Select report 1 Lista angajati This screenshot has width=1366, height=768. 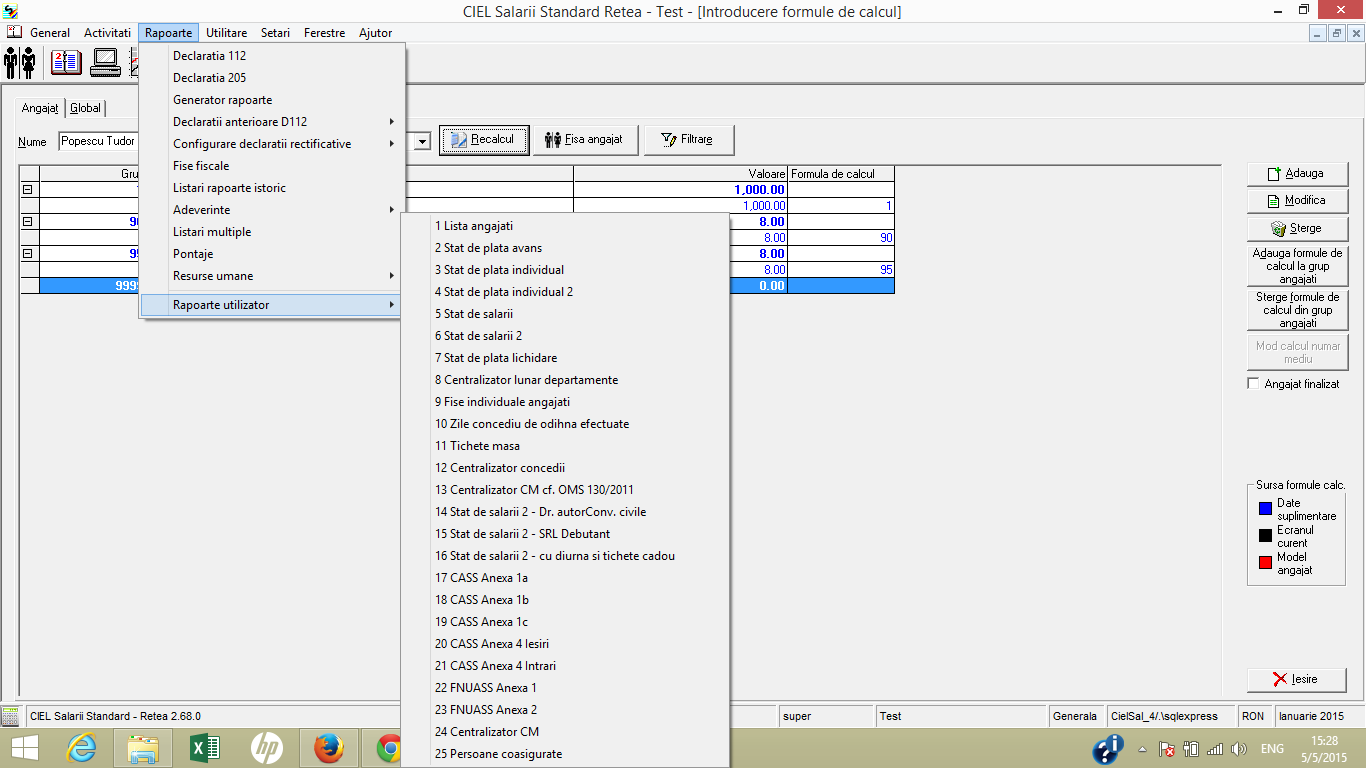[565, 226]
